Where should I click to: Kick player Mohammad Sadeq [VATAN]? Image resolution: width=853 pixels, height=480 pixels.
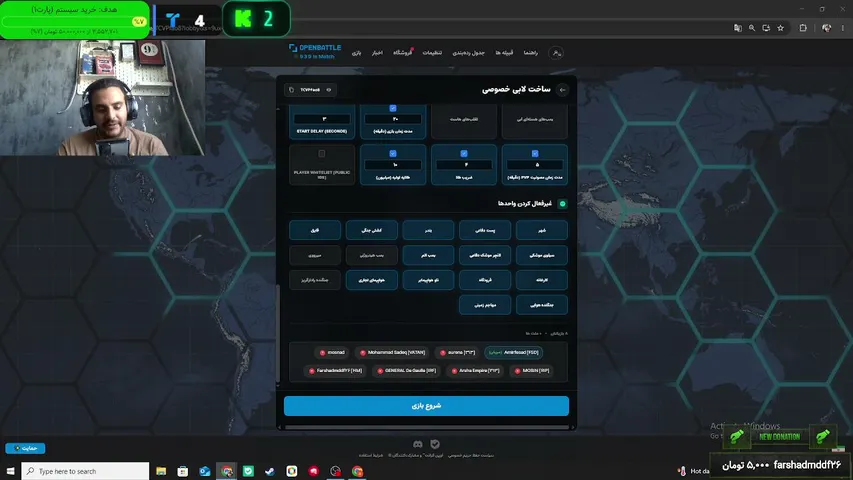[363, 353]
